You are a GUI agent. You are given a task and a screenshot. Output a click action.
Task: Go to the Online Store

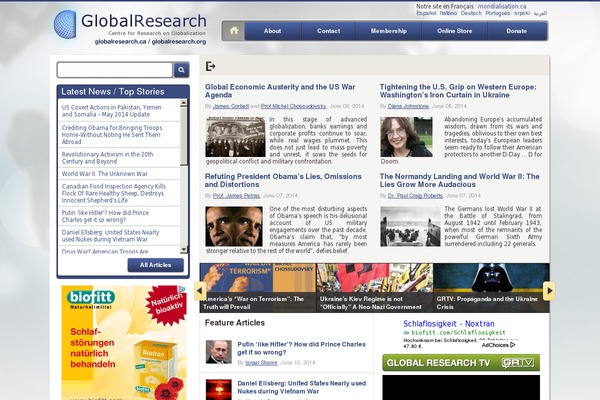(455, 31)
